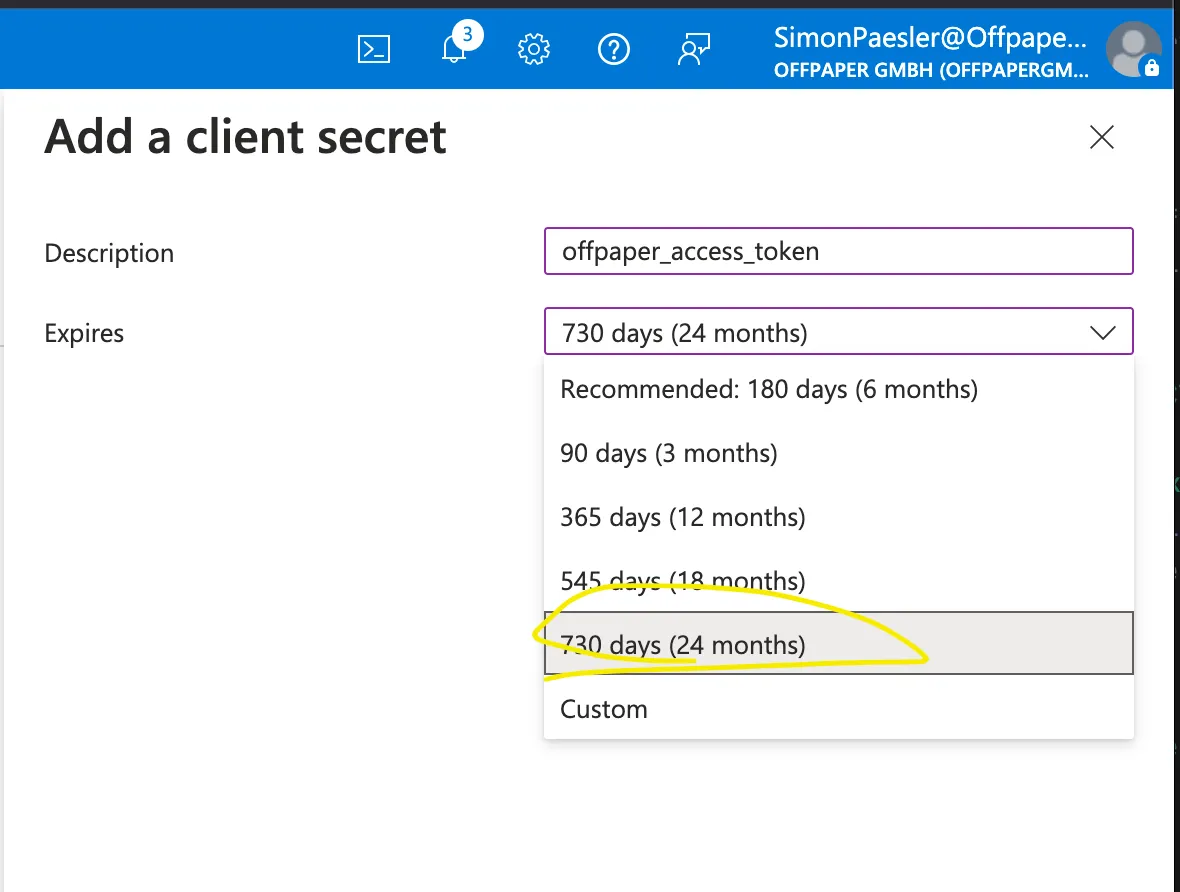Choose the highlighted 730 days list option

point(838,644)
